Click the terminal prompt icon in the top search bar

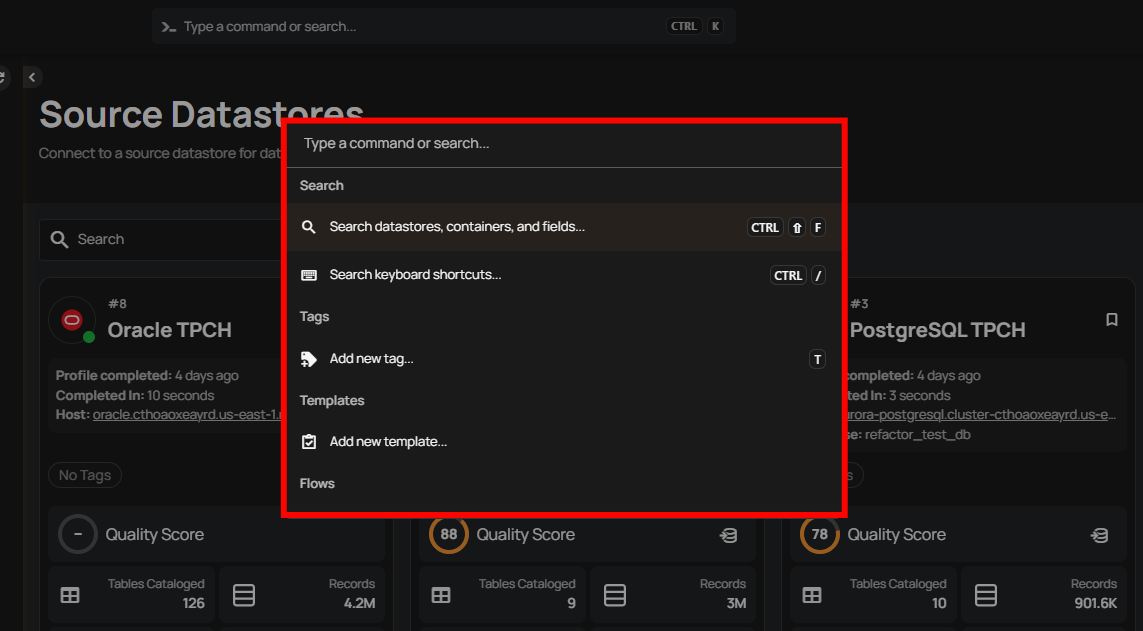tap(166, 25)
